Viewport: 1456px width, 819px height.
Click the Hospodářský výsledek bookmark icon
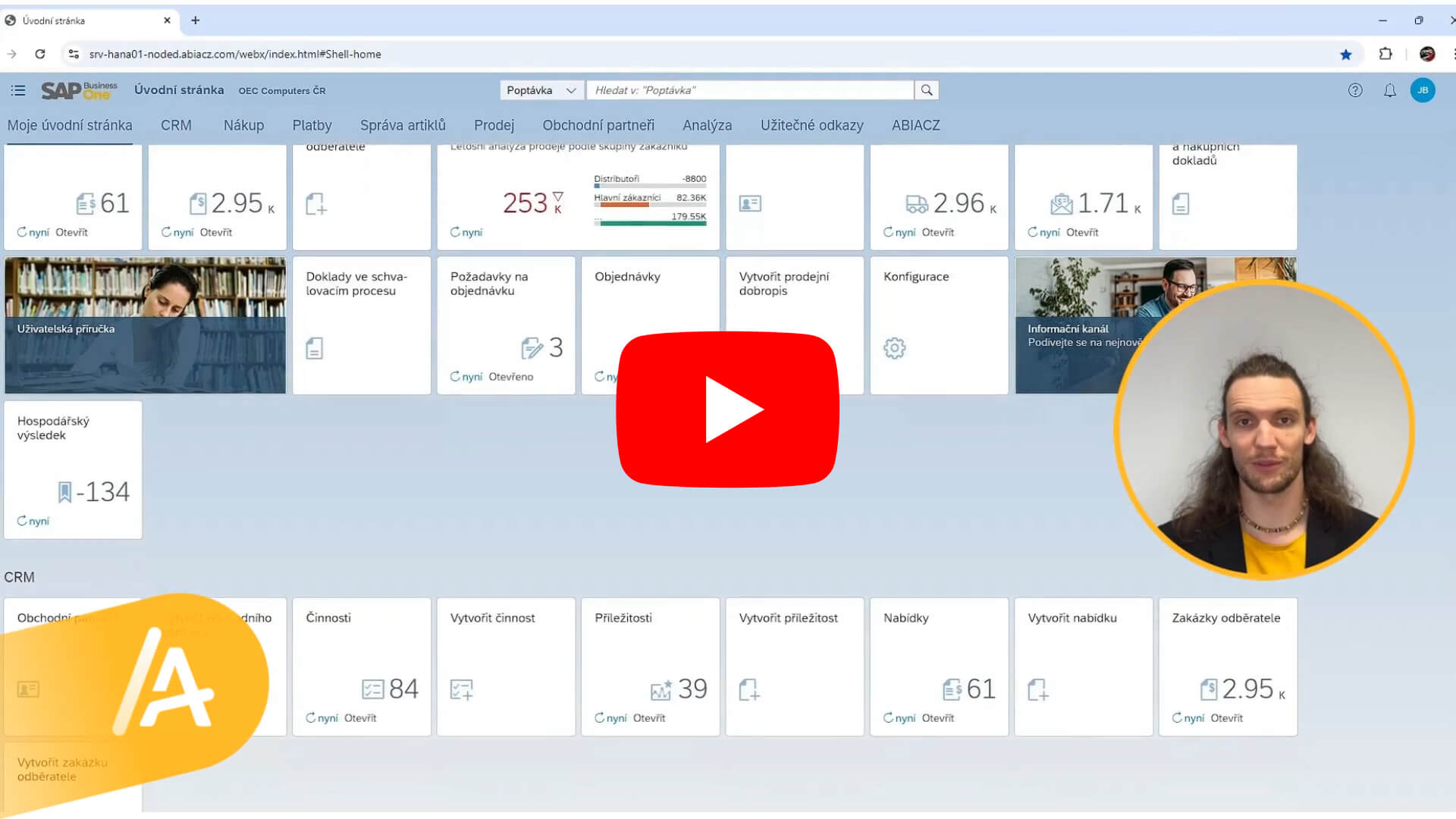tap(65, 492)
